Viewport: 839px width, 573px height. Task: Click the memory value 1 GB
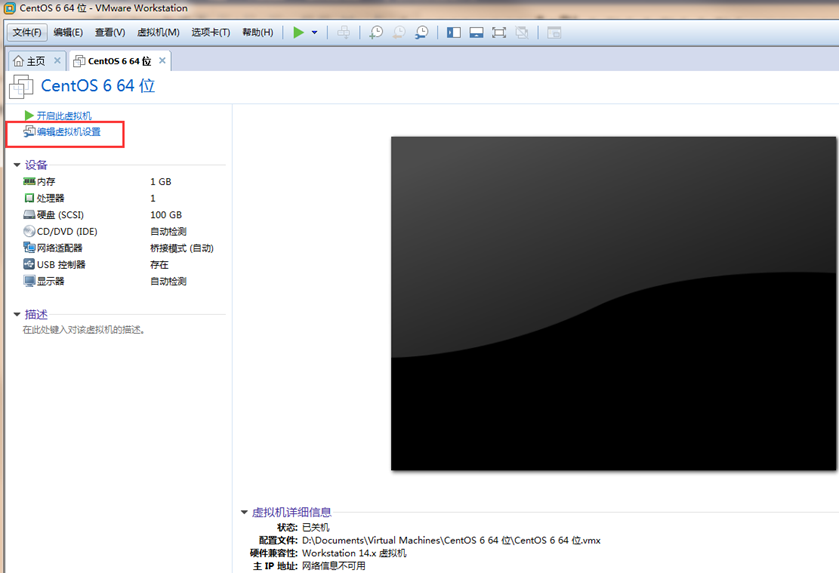coord(161,182)
